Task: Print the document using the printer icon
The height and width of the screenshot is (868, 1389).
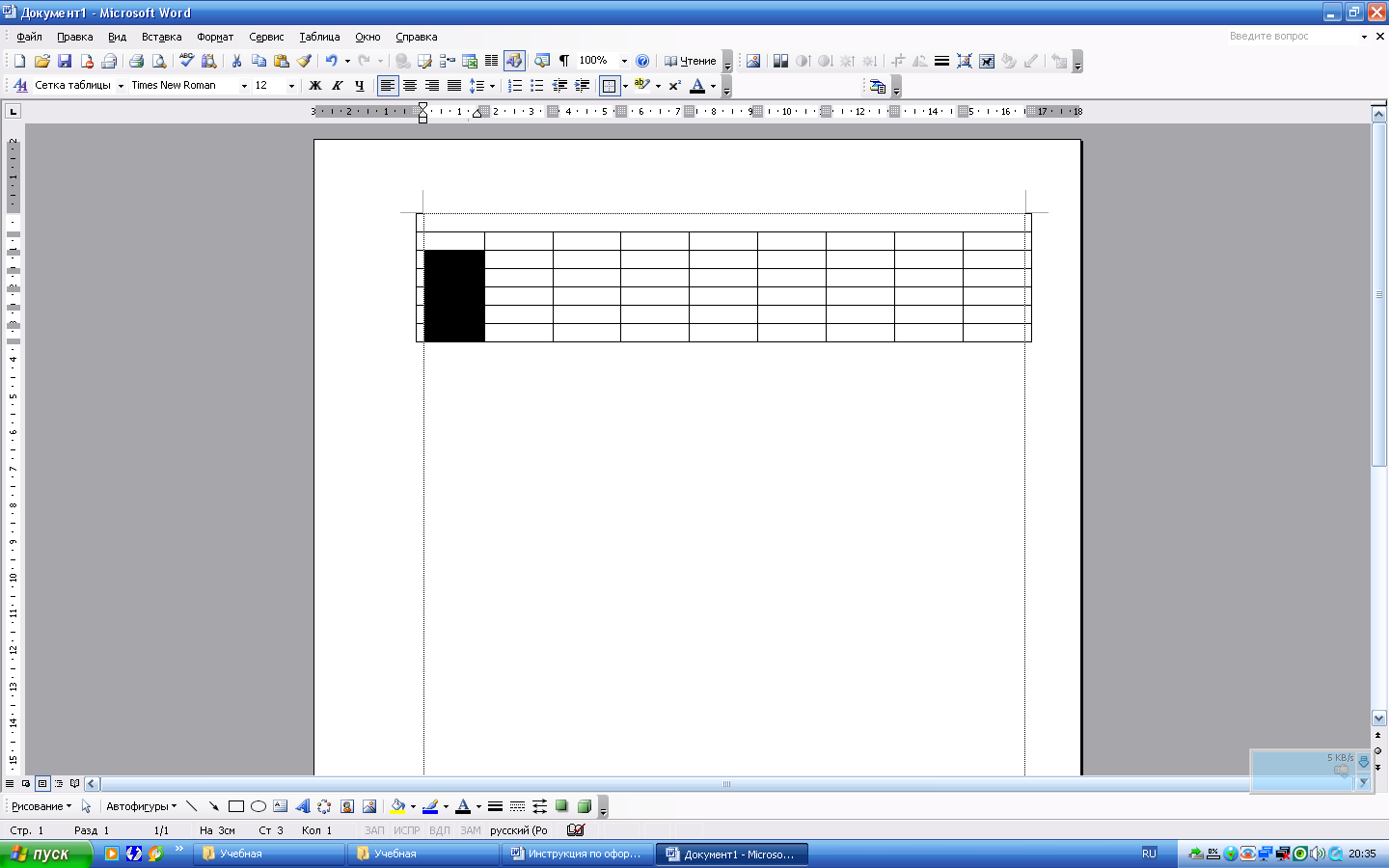Action: (x=136, y=61)
